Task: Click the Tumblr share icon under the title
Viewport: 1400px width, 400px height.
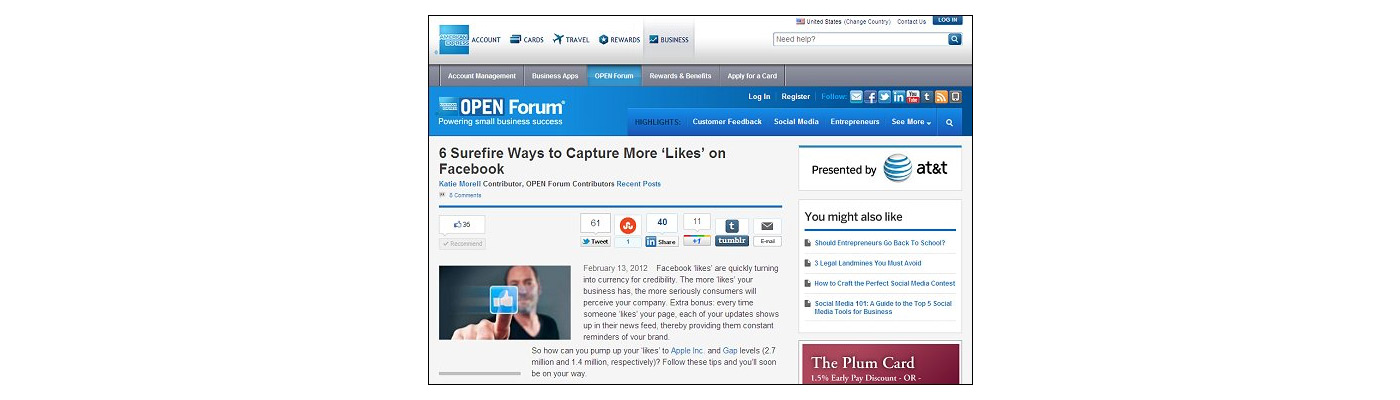Action: pos(732,227)
